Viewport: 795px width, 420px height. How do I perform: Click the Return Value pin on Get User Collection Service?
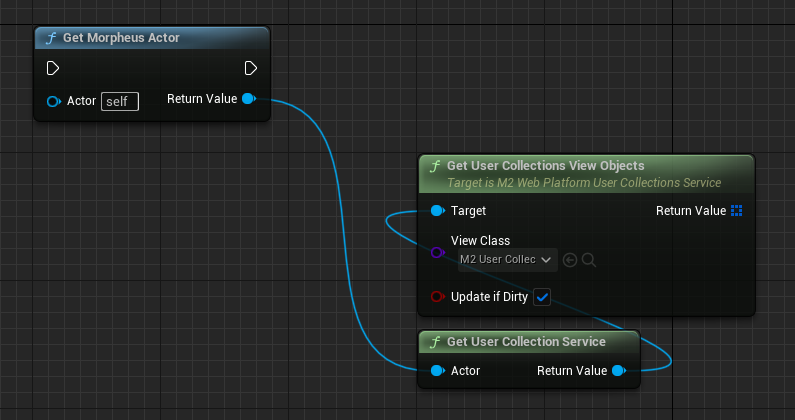click(619, 371)
